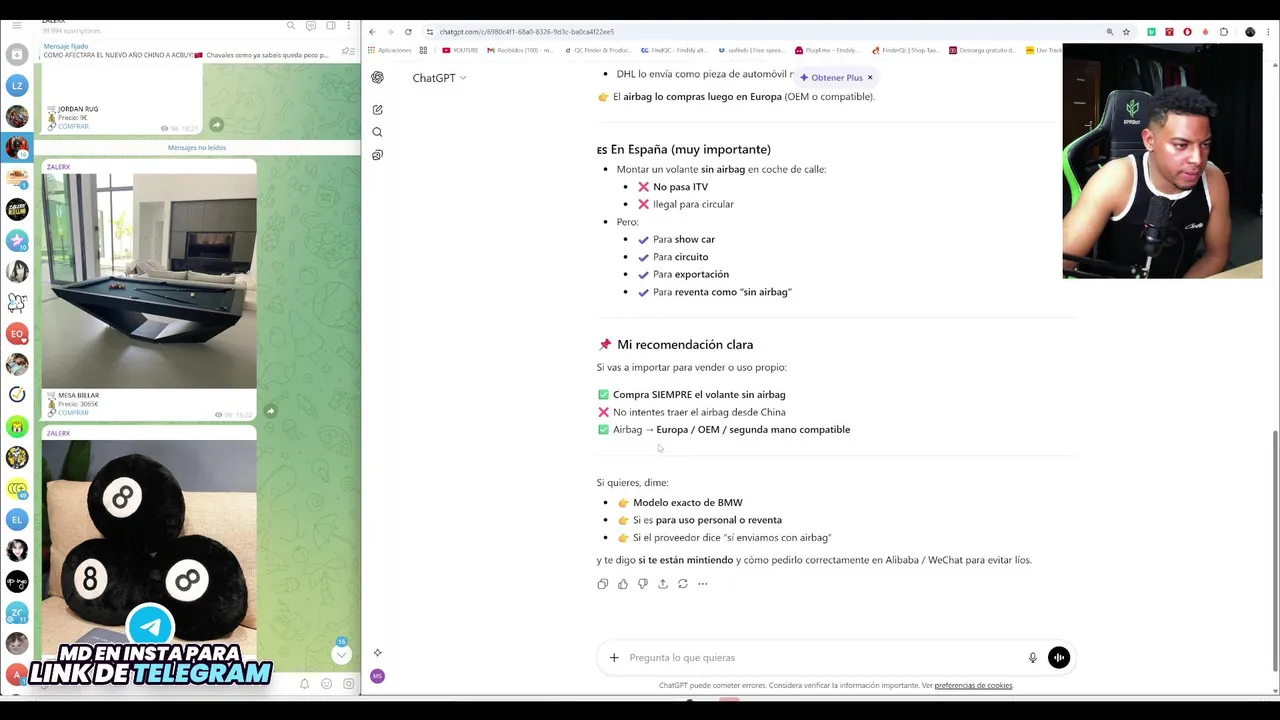Click the plus attach button in prompt box
The height and width of the screenshot is (720, 1280).
tap(614, 657)
